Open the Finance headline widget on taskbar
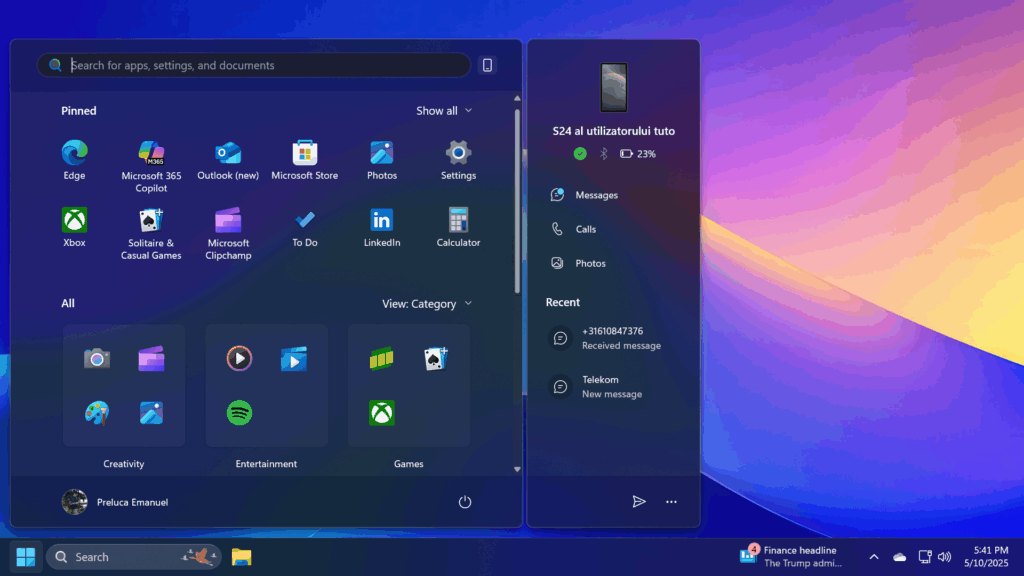This screenshot has height=576, width=1024. click(791, 556)
